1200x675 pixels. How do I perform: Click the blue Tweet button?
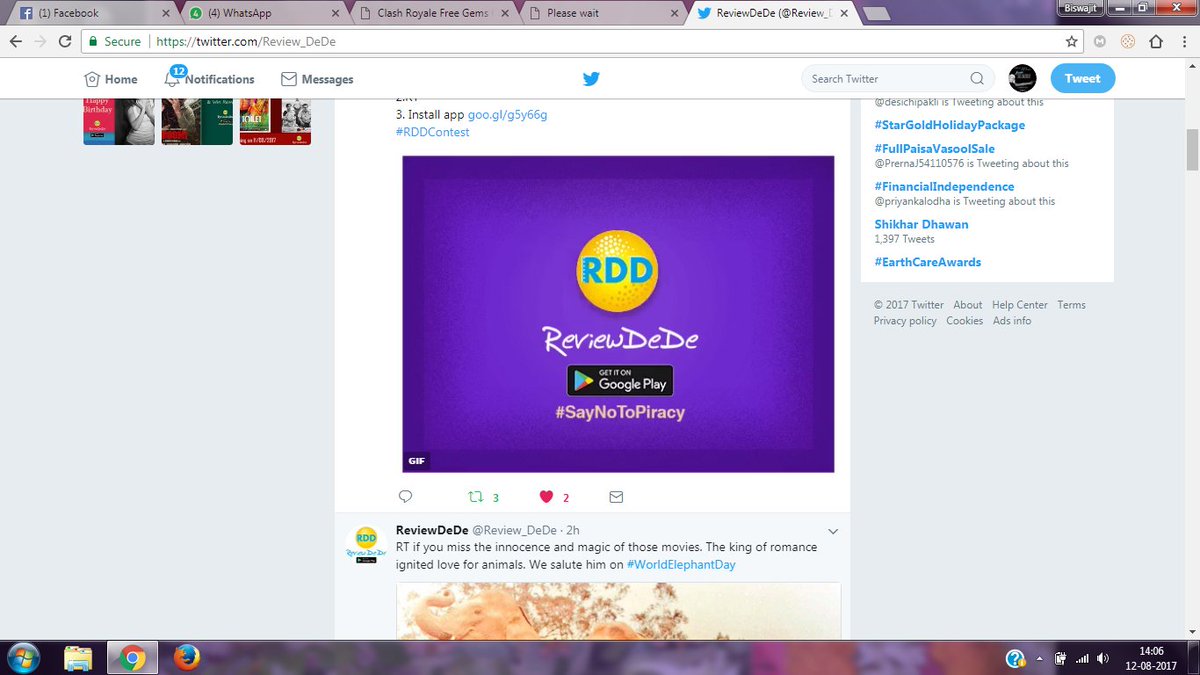[x=1082, y=78]
